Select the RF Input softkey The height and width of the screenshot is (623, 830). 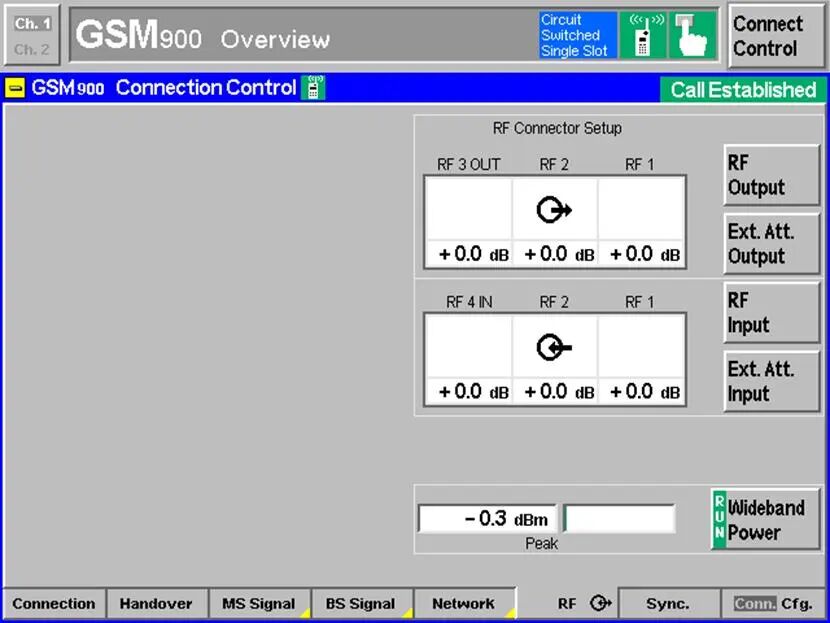[x=771, y=313]
